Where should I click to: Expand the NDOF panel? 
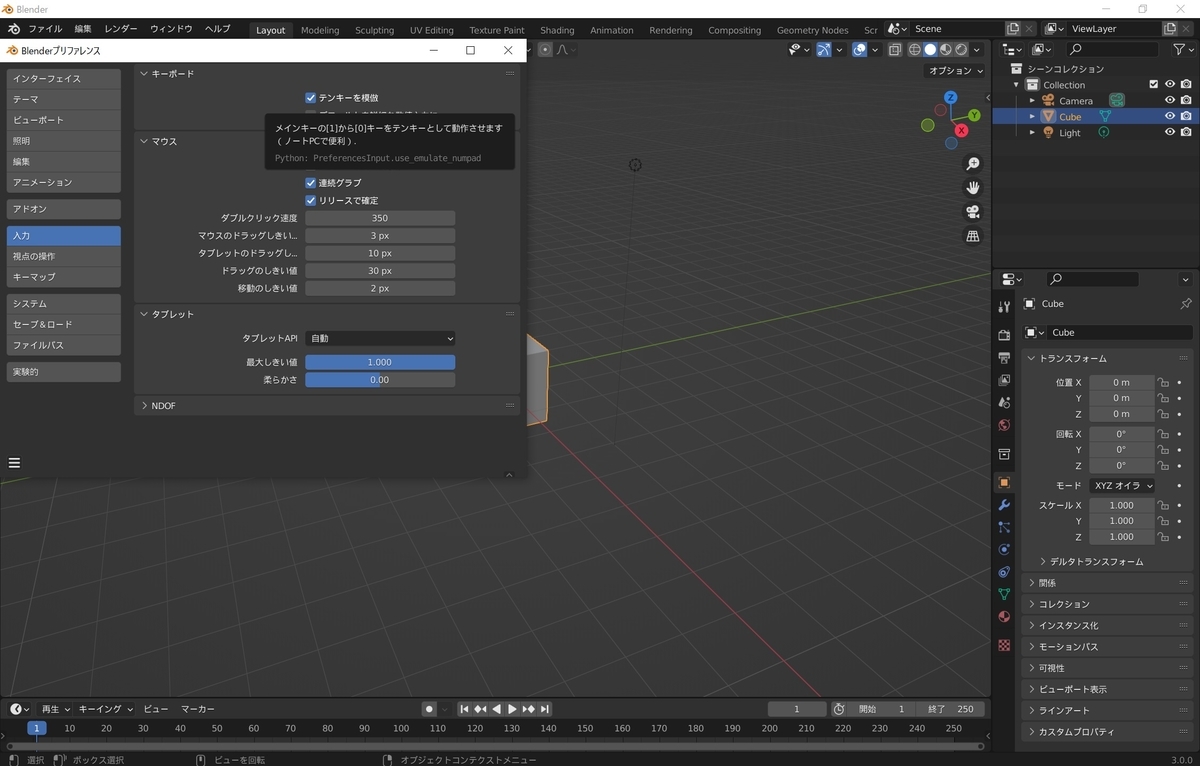144,405
